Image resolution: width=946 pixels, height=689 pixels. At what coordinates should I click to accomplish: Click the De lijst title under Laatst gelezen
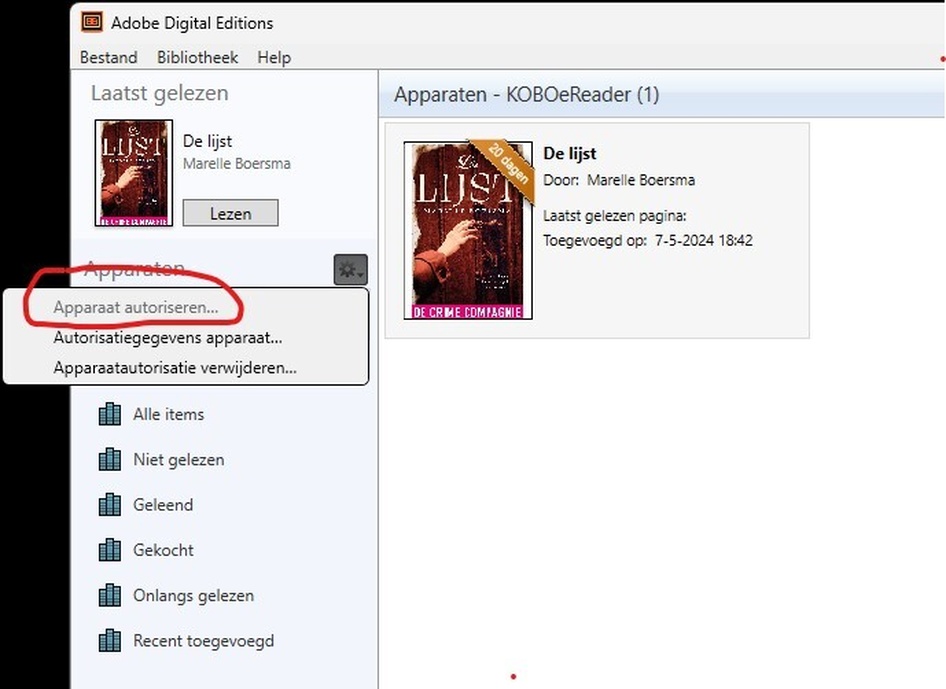pos(208,141)
